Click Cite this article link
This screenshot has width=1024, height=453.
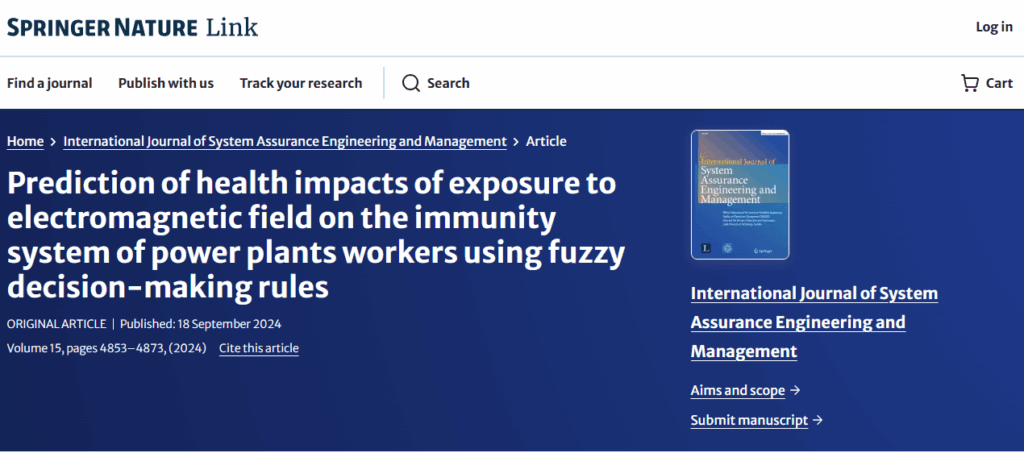[x=259, y=348]
